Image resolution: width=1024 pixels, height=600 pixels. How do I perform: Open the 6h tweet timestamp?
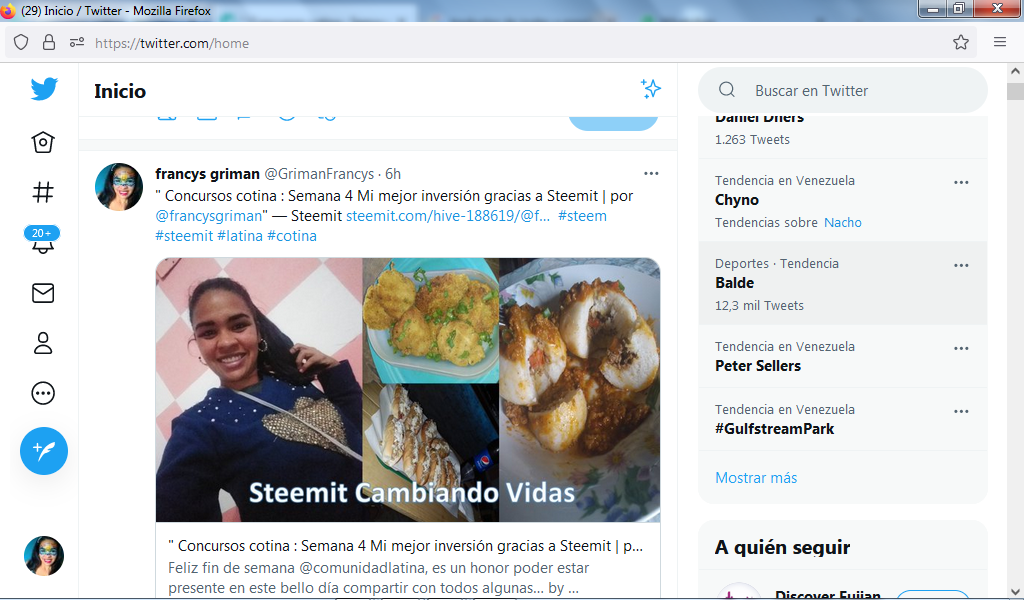tap(392, 174)
